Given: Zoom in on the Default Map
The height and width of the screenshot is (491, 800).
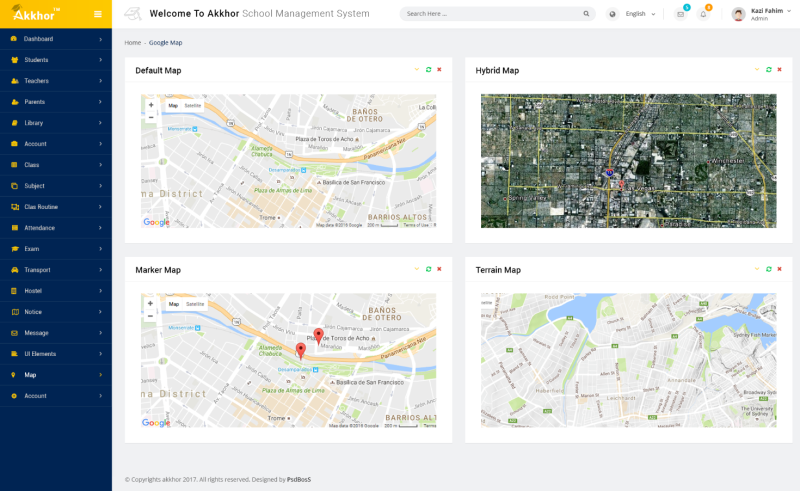Looking at the screenshot, I should click(x=151, y=105).
